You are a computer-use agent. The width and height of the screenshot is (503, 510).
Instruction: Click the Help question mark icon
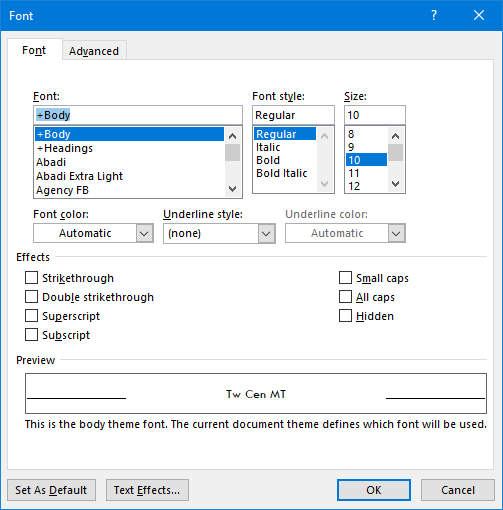tap(434, 15)
